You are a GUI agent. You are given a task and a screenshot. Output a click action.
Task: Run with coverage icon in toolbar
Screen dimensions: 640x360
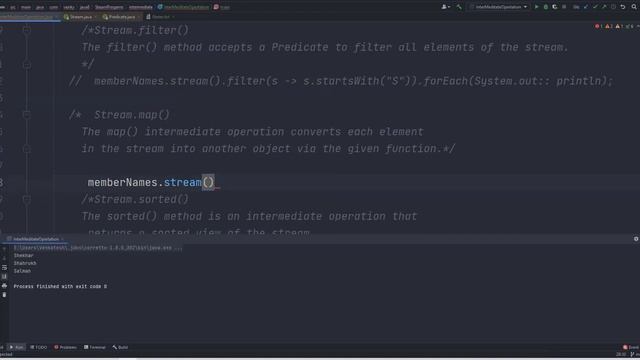555,7
